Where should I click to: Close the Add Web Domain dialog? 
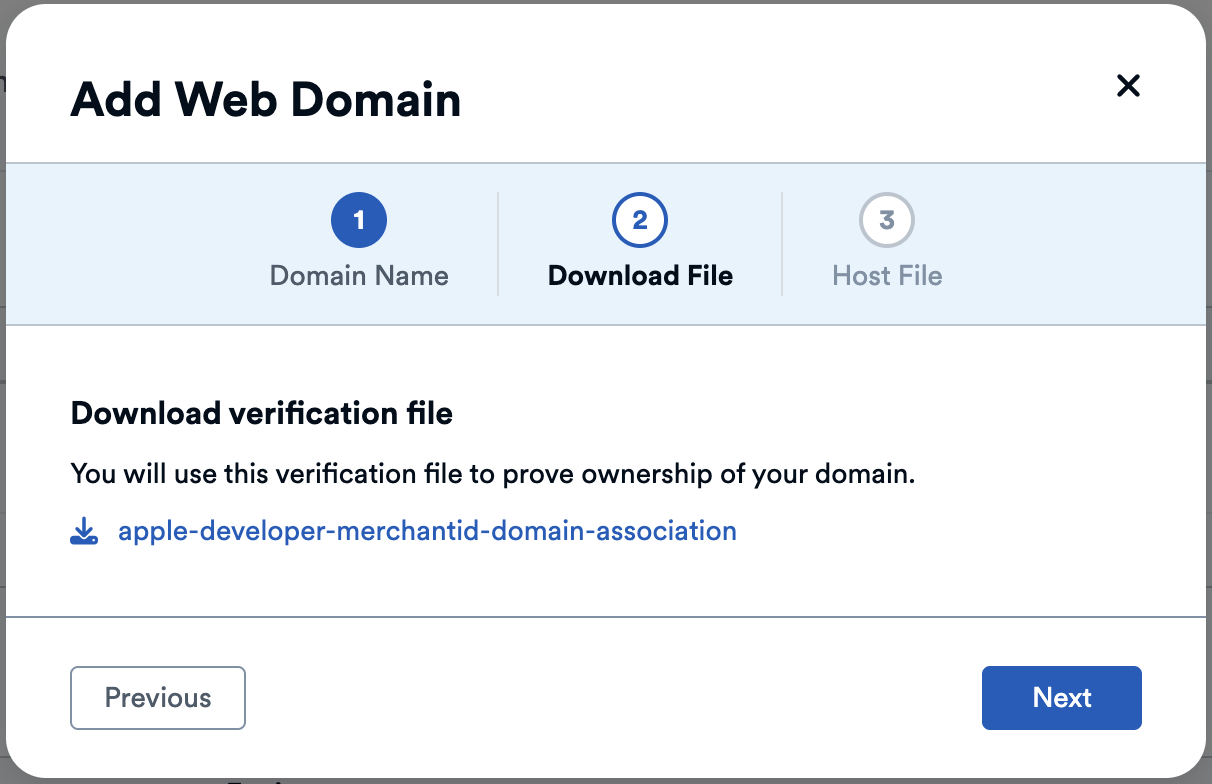tap(1128, 86)
